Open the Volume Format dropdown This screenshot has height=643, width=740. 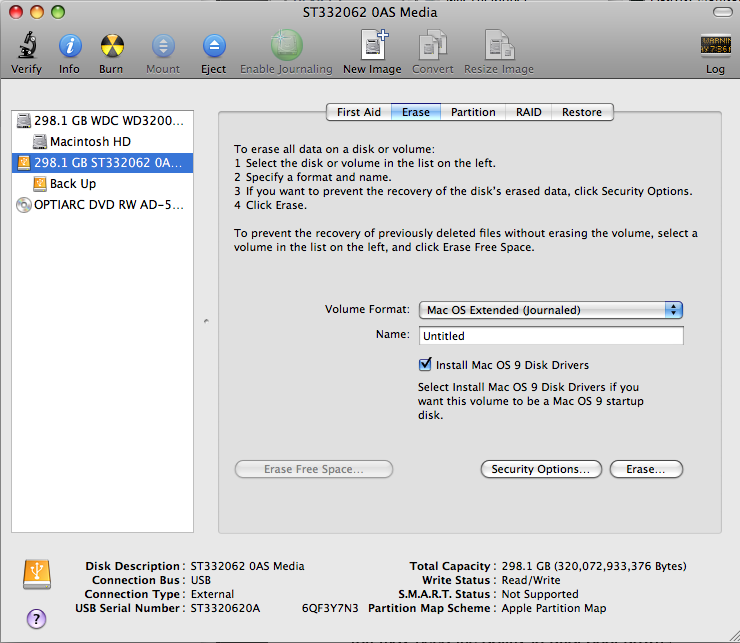pyautogui.click(x=551, y=310)
